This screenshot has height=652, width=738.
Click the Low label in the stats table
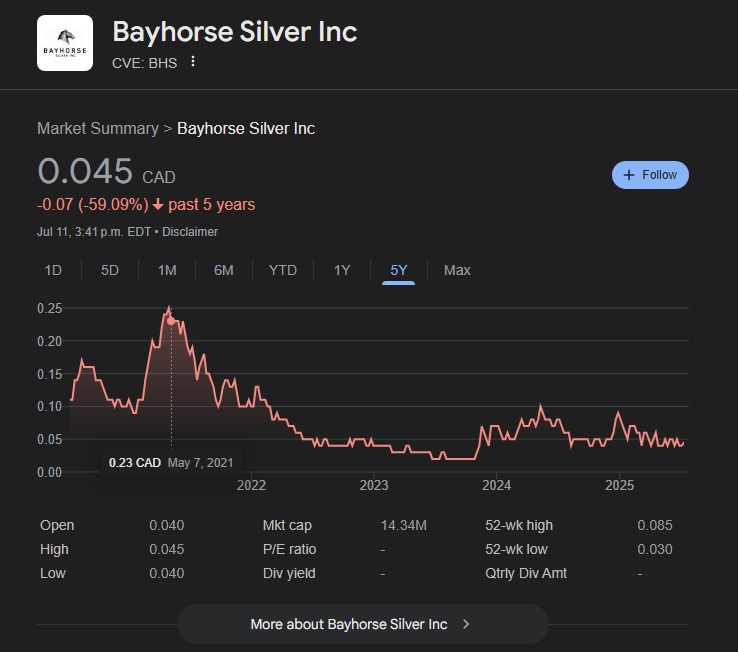[x=53, y=573]
